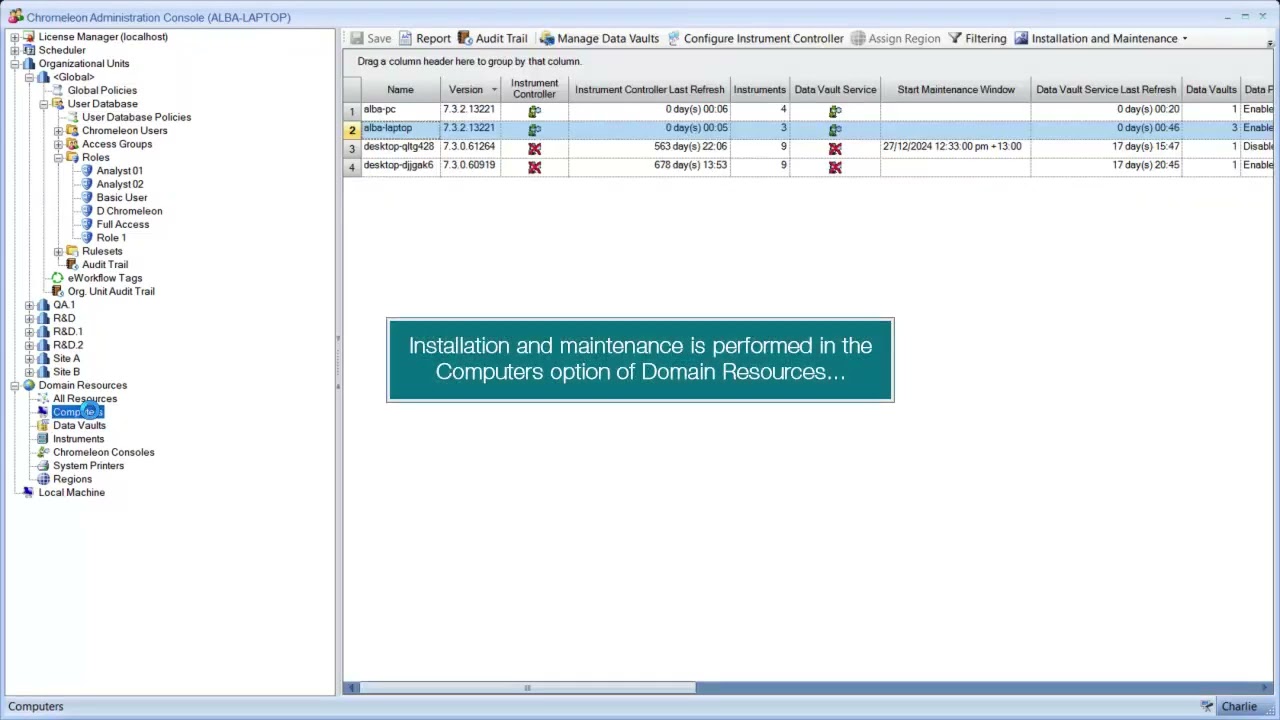Click the 27/12/2024 maintenance window cell
Image resolution: width=1280 pixels, height=720 pixels.
(955, 147)
